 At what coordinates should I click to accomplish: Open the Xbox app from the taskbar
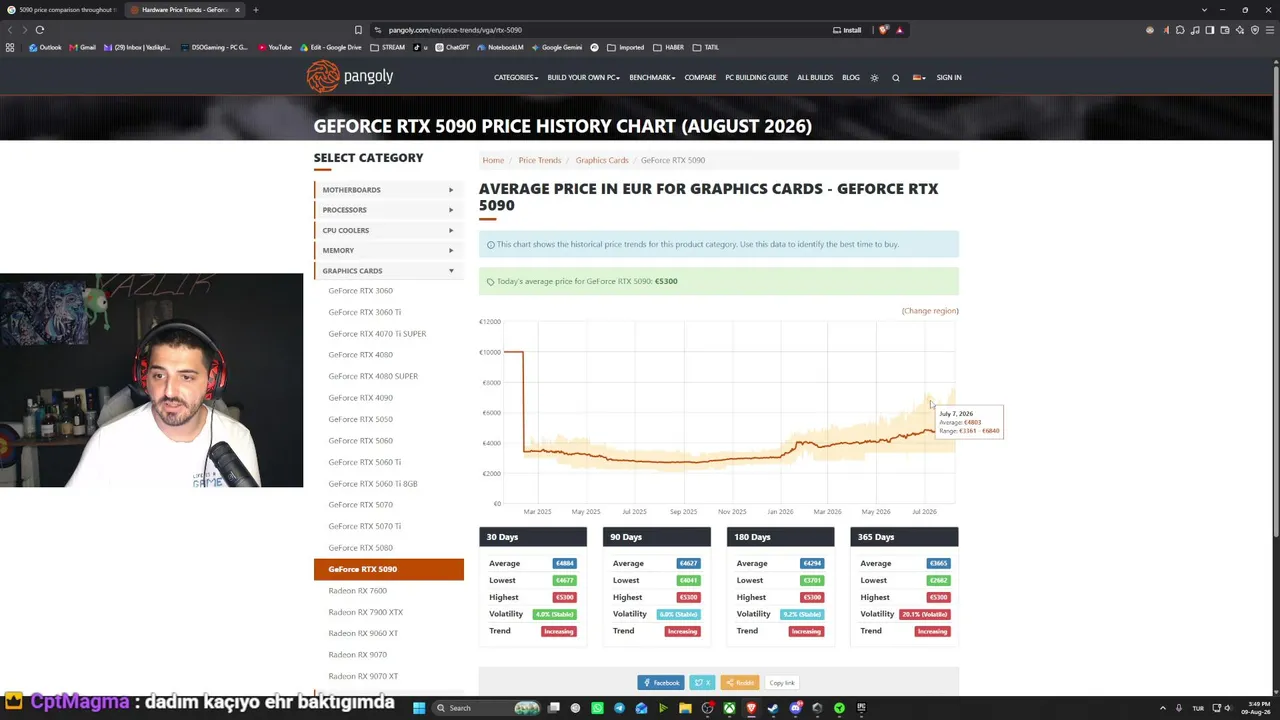(x=729, y=708)
